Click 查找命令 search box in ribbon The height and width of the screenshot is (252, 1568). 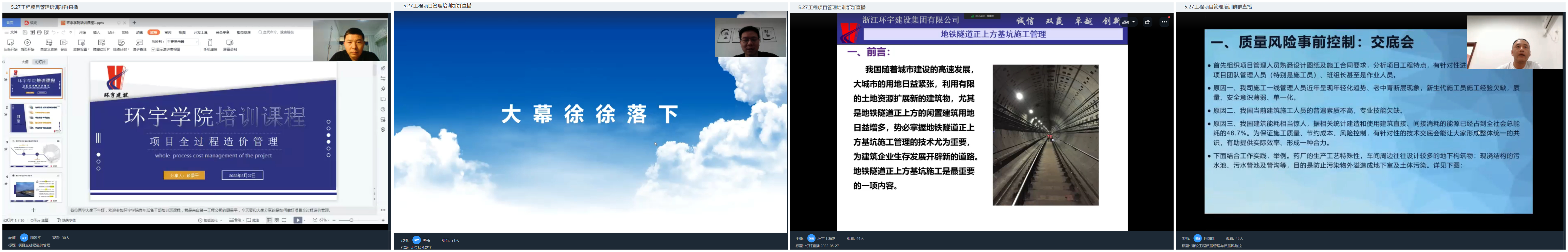(x=277, y=32)
